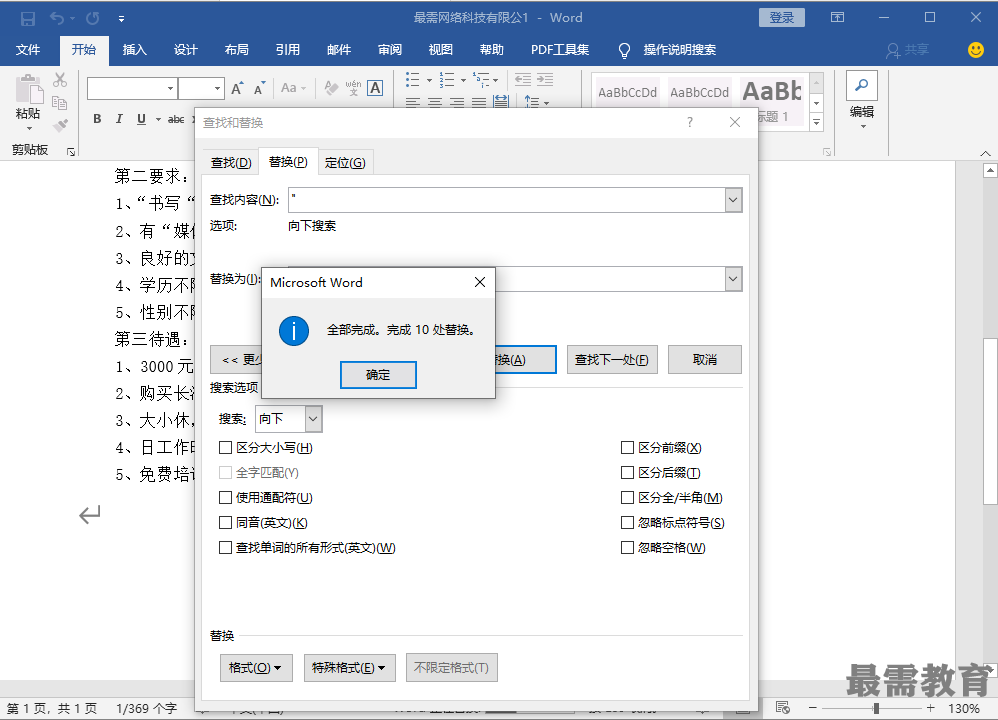Click the Clear Formatting eraser icon
The height and width of the screenshot is (720, 998).
[331, 88]
